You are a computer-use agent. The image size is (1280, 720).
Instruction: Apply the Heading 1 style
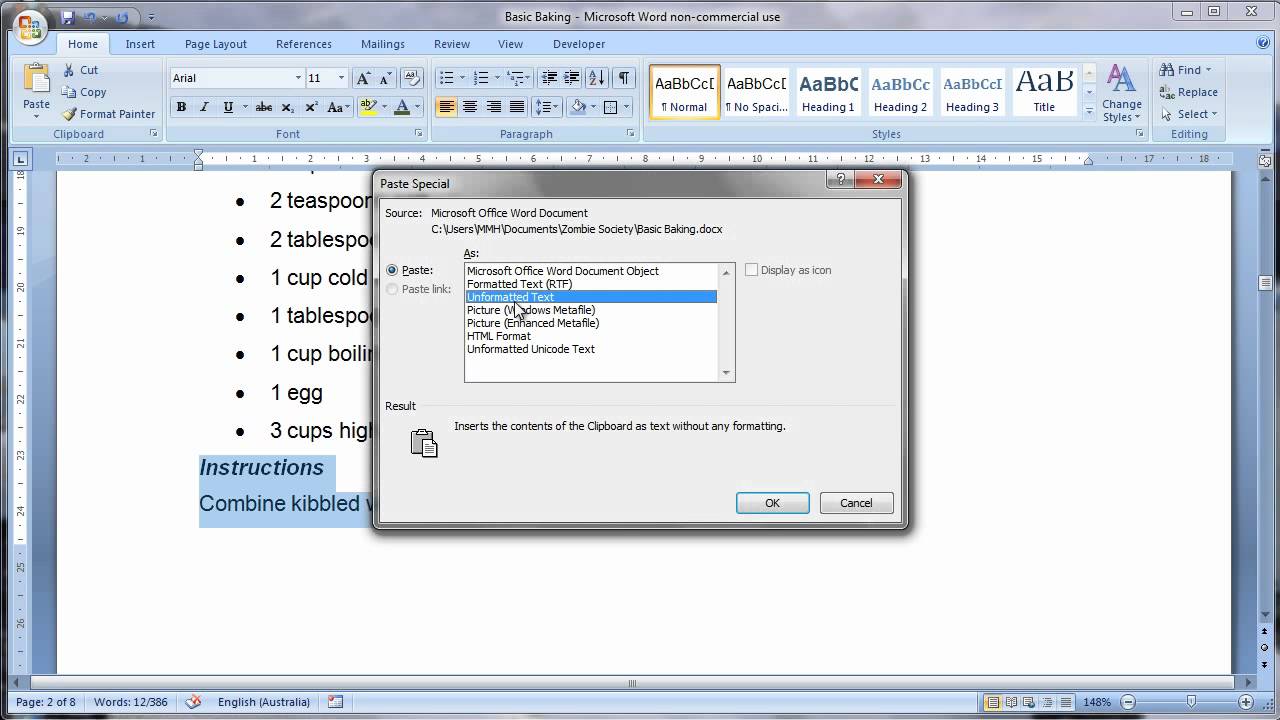tap(828, 93)
